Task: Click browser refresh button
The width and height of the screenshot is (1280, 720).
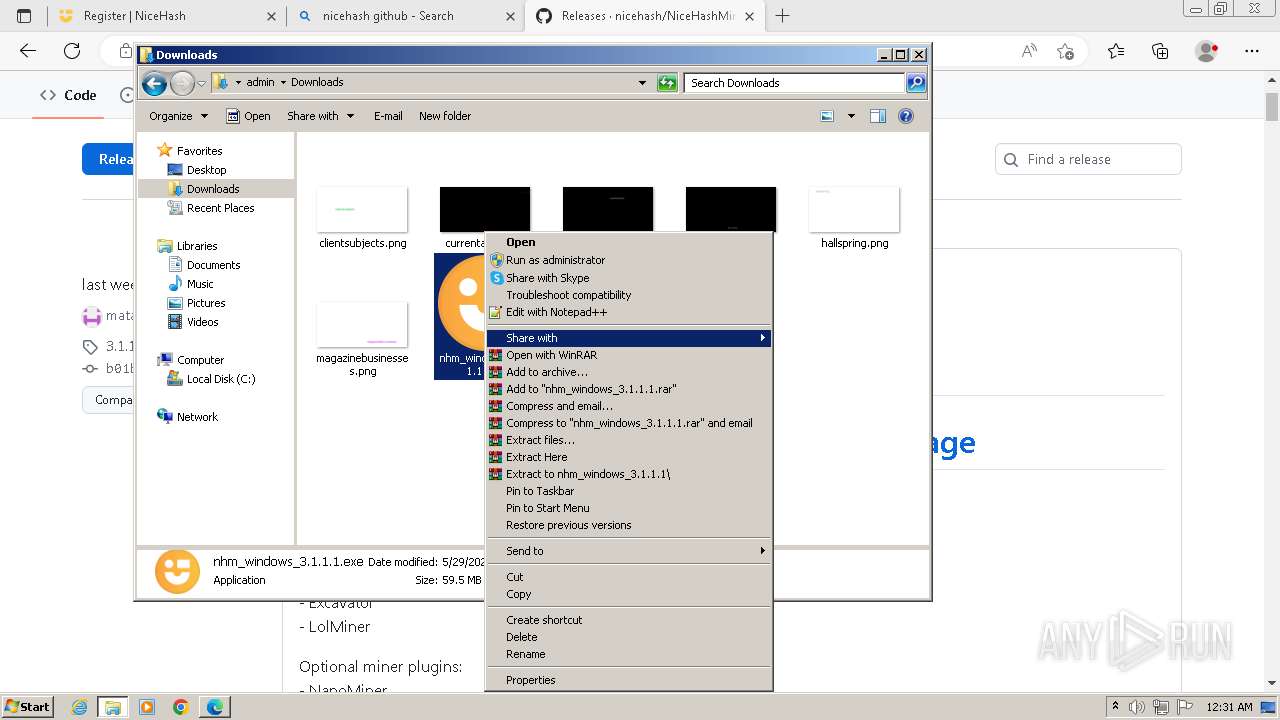Action: coord(72,51)
